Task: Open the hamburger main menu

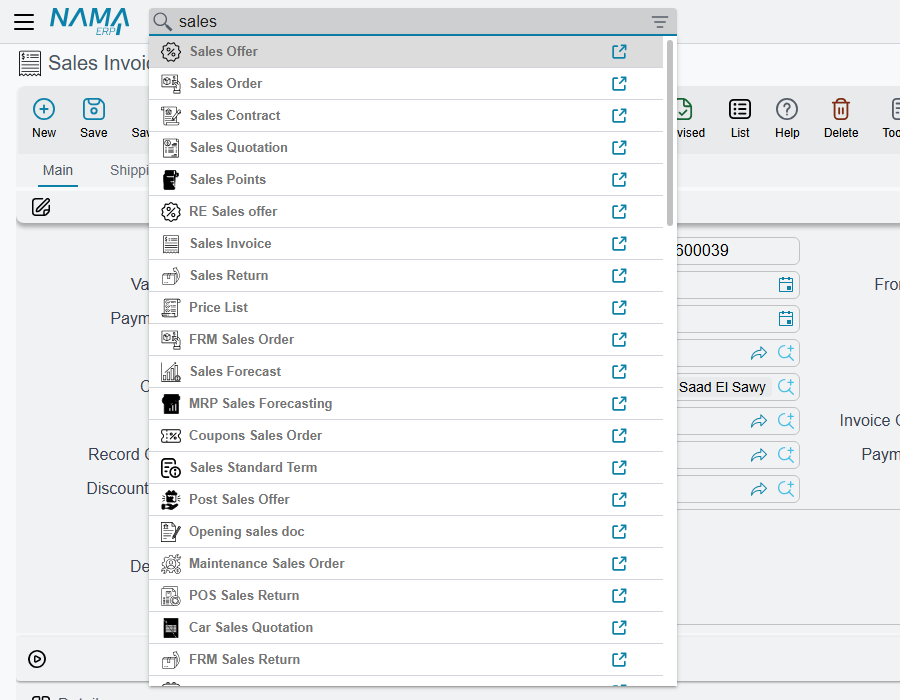Action: point(24,22)
